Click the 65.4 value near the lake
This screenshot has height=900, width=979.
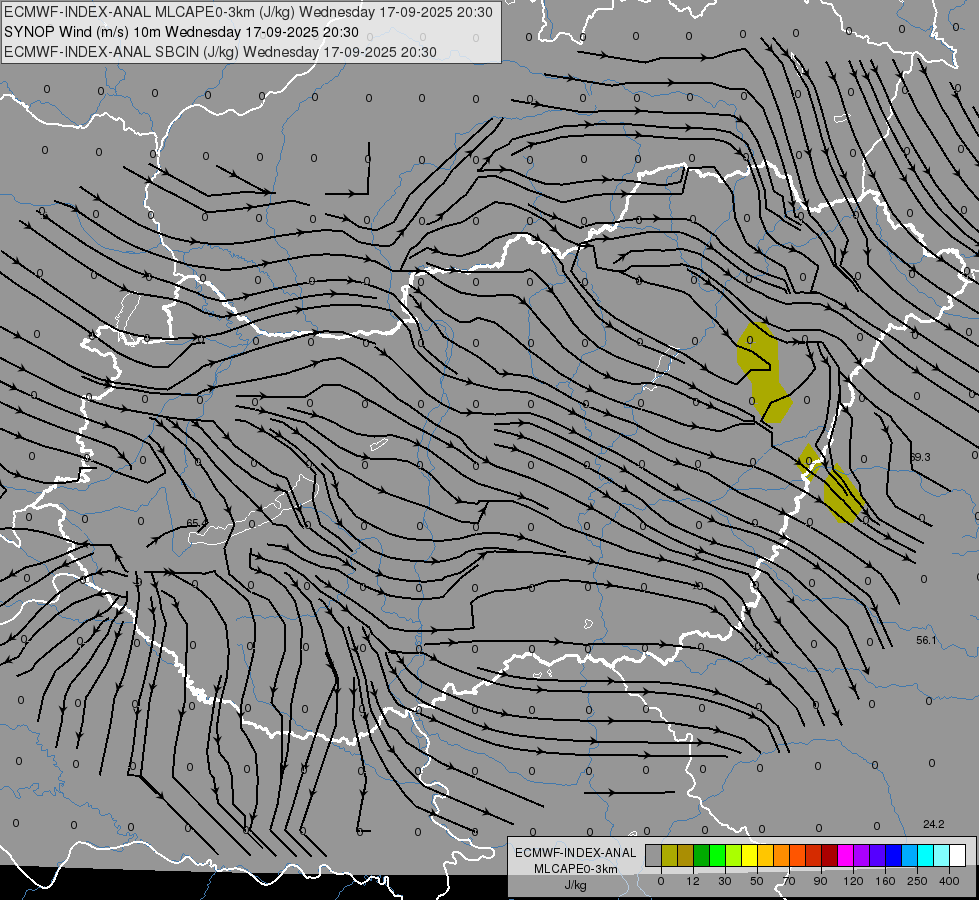coord(197,523)
